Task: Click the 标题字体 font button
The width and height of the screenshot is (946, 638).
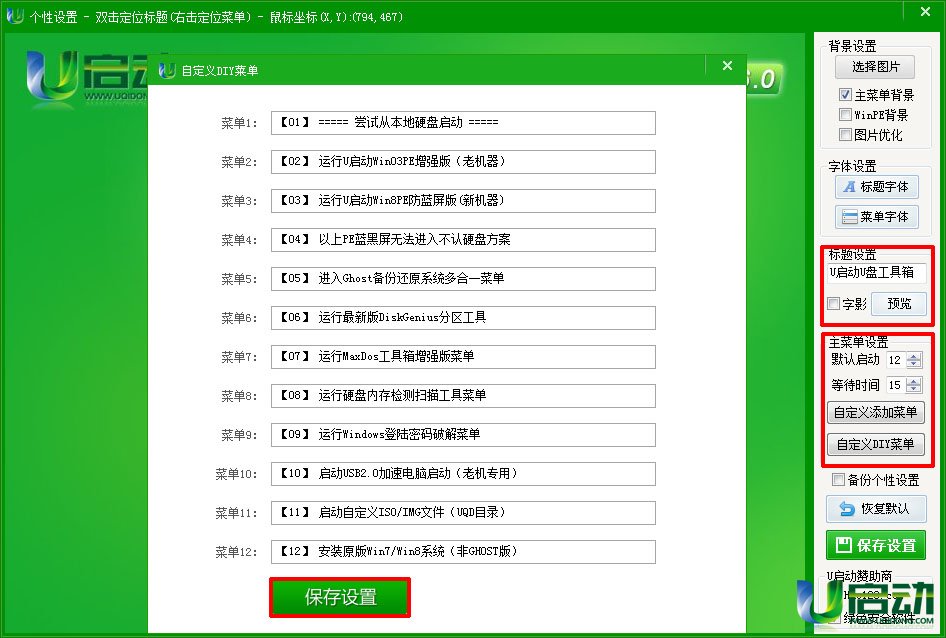Action: [877, 187]
